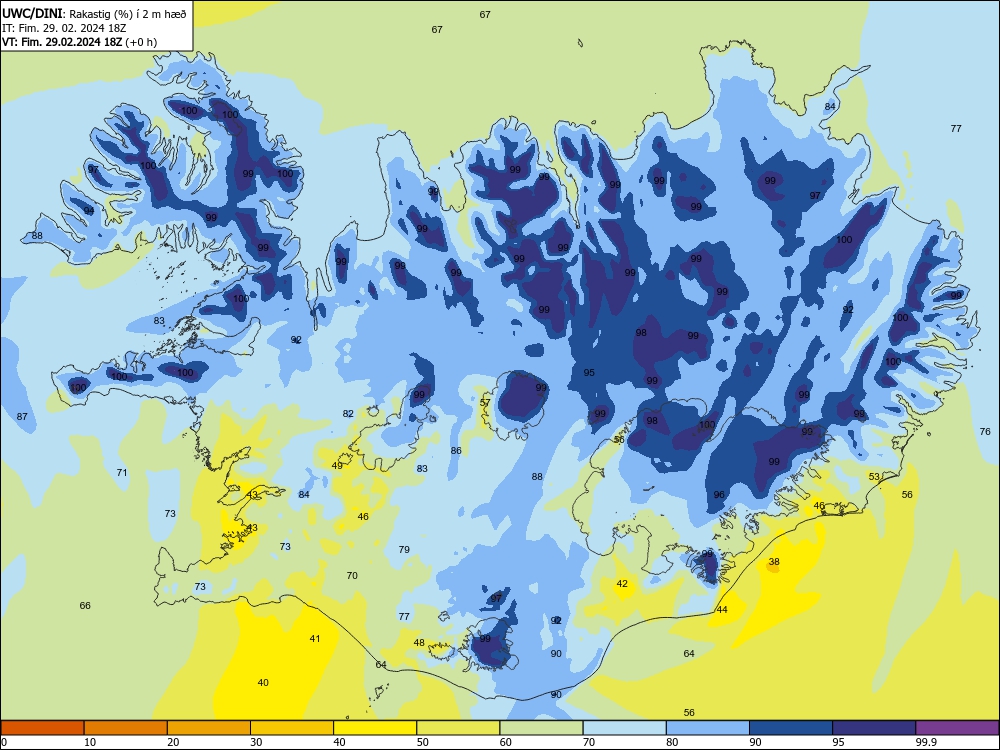Click the 'UWC/DINI' title text
The height and width of the screenshot is (750, 1000).
pyautogui.click(x=32, y=13)
